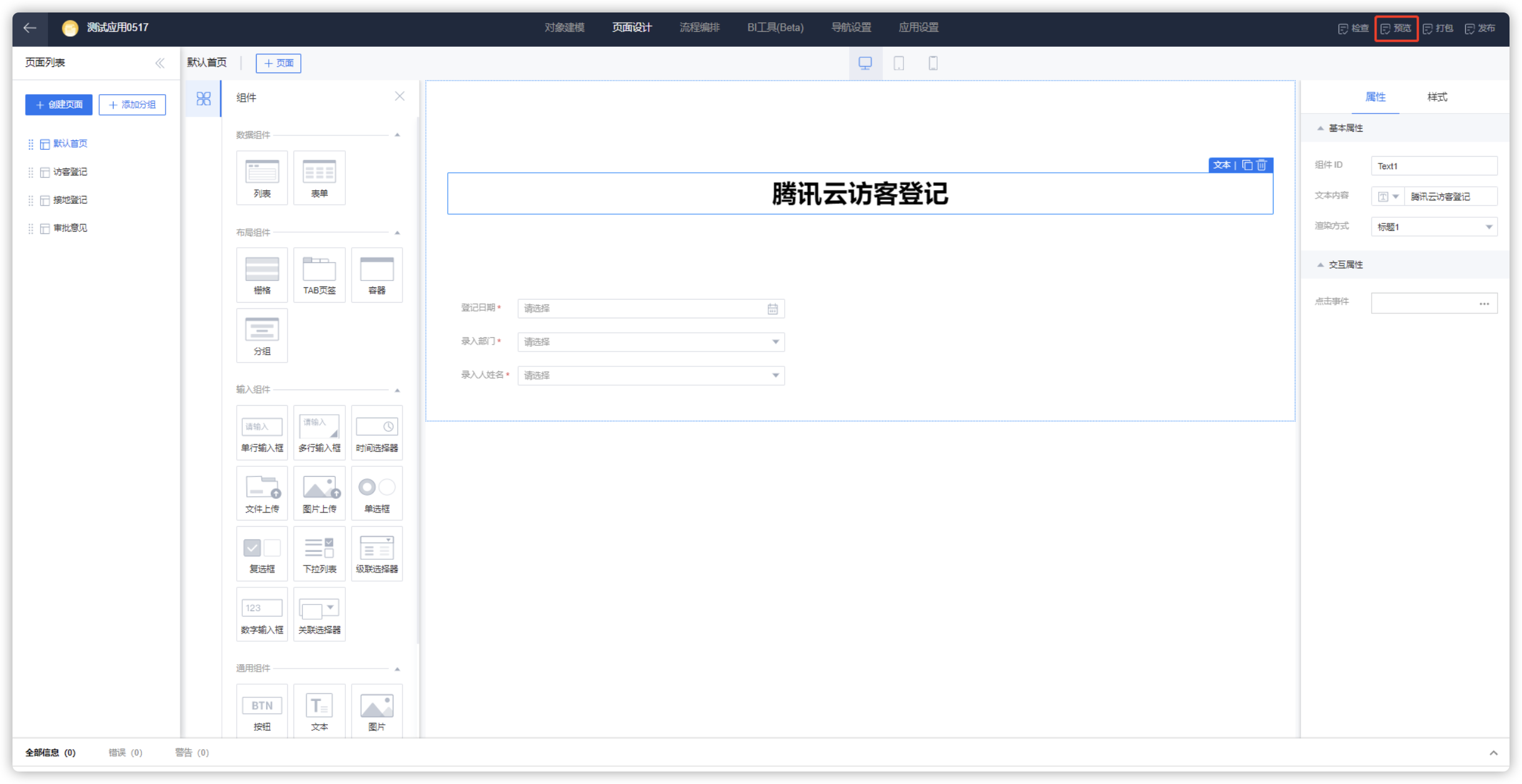The width and height of the screenshot is (1522, 784).
Task: Pick the 数字输入框 component
Action: coord(262,614)
